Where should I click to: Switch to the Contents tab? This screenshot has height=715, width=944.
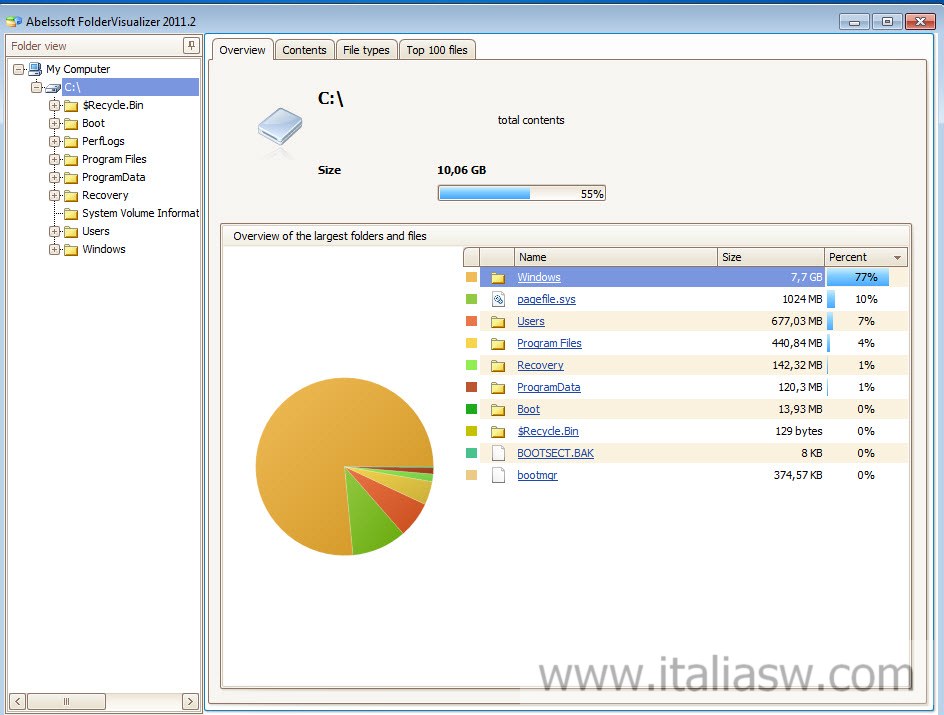(304, 50)
